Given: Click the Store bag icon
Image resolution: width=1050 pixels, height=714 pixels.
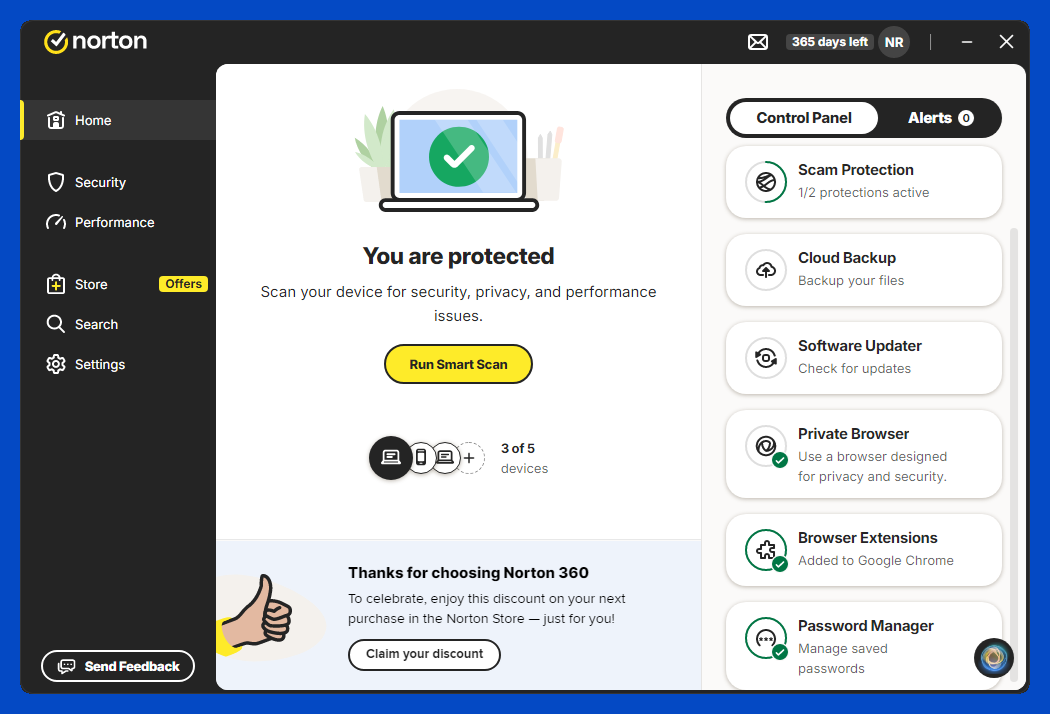Looking at the screenshot, I should pos(56,284).
